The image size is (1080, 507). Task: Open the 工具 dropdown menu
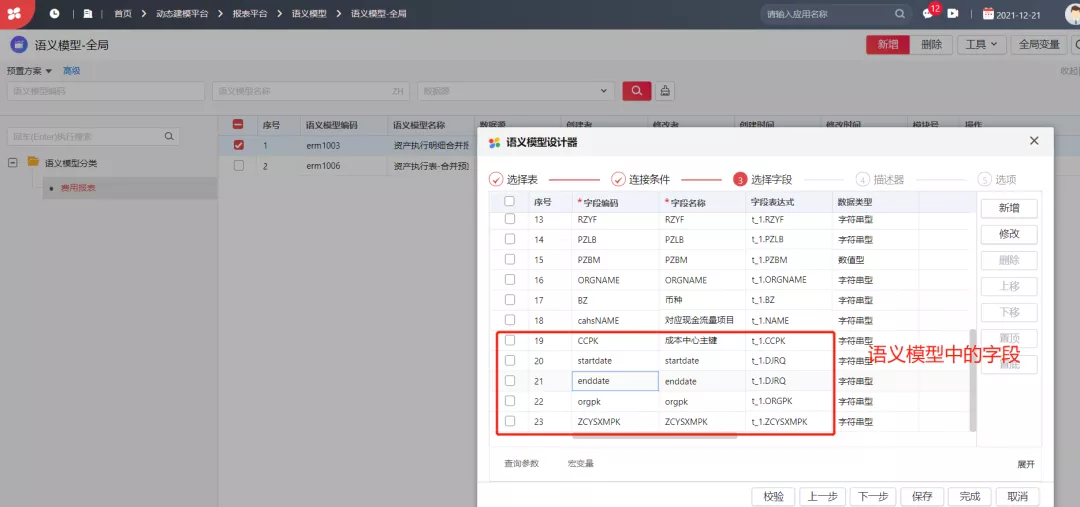click(982, 45)
